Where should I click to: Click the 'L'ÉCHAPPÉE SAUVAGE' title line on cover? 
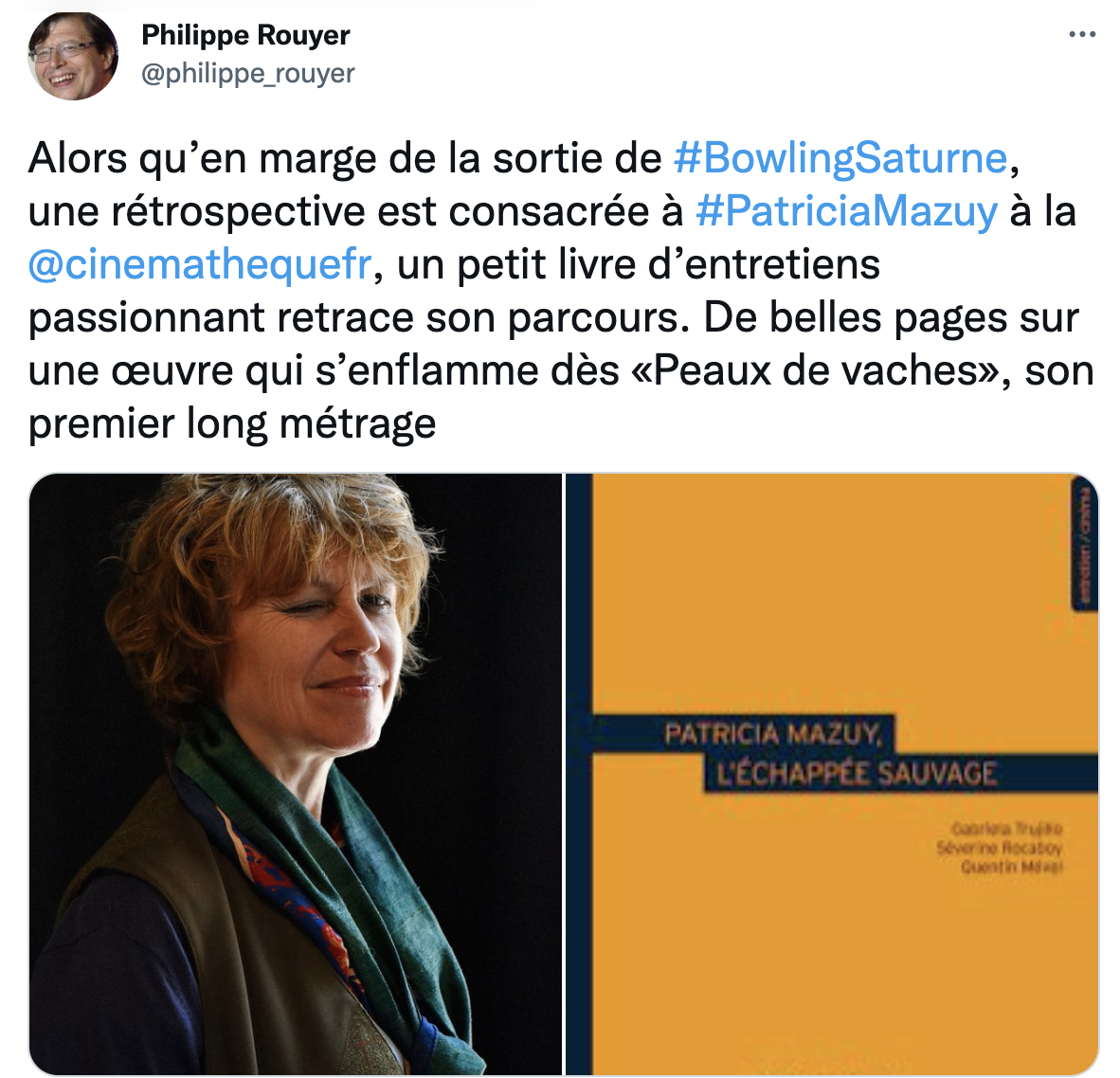857,773
